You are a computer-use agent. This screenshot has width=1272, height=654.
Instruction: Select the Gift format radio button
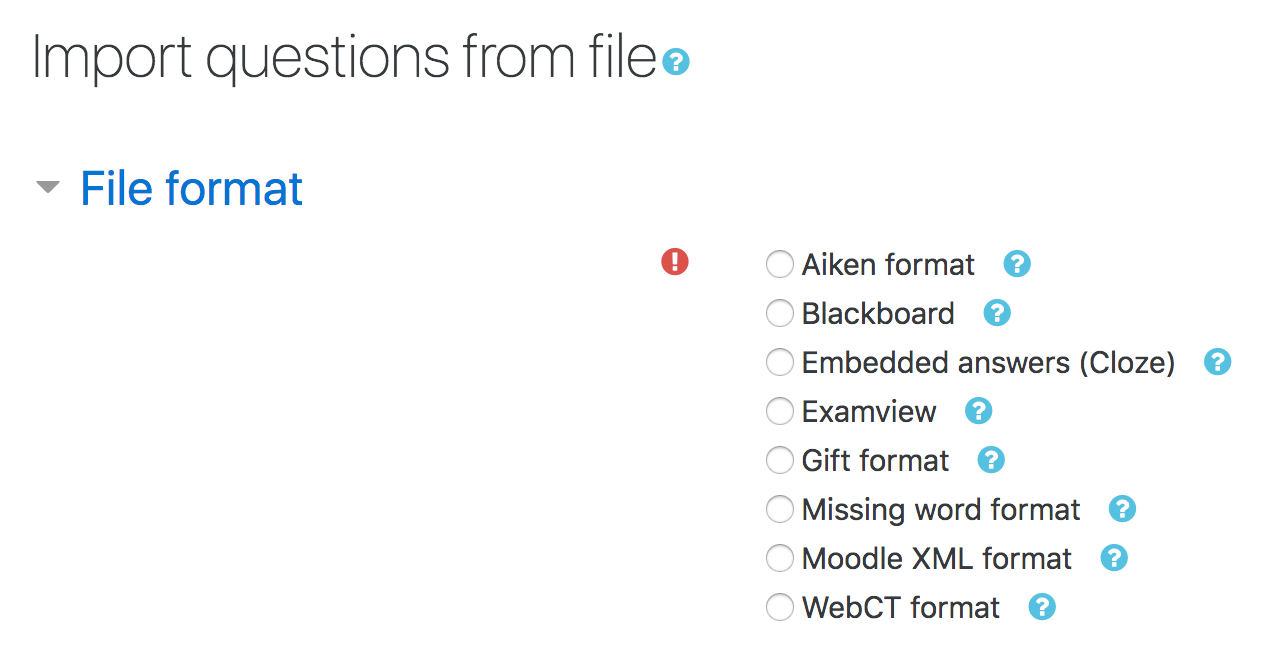(x=779, y=460)
